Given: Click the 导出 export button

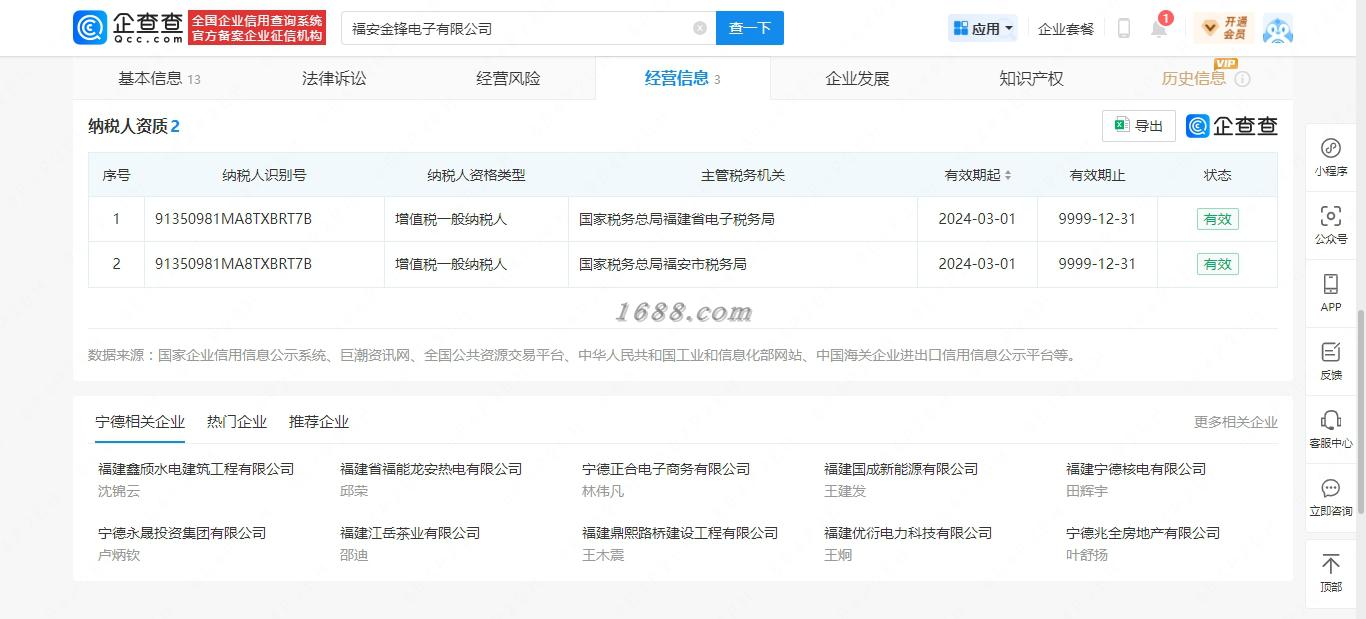Looking at the screenshot, I should pos(1139,126).
